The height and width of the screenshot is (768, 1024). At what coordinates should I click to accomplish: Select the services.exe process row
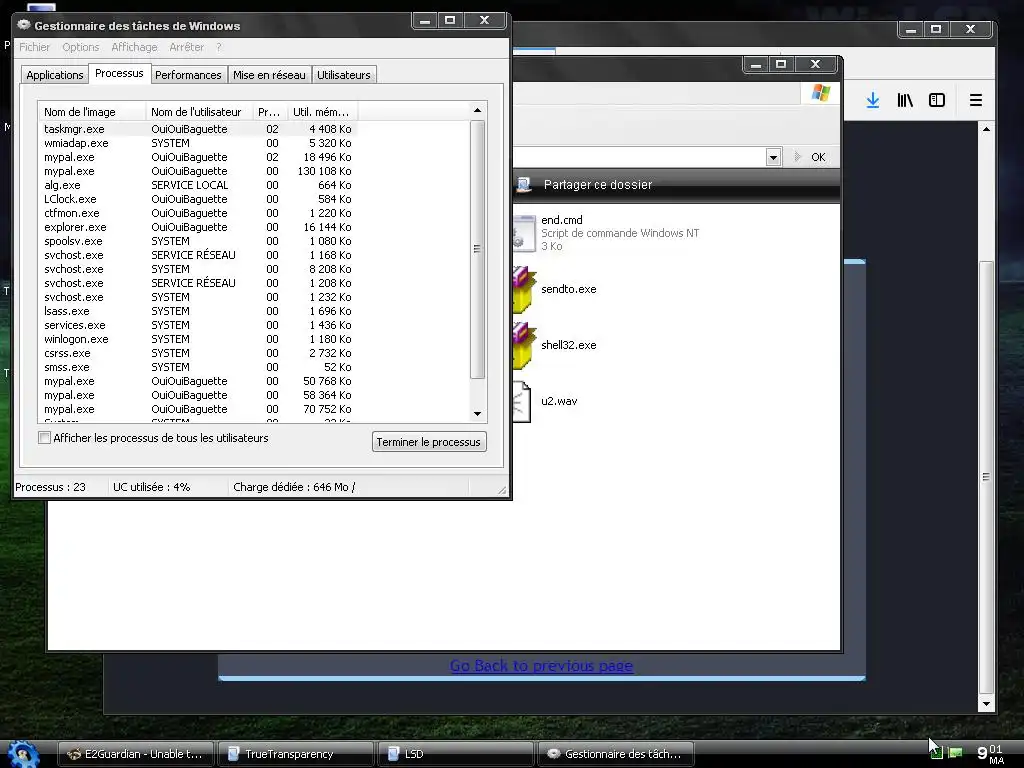tap(198, 325)
